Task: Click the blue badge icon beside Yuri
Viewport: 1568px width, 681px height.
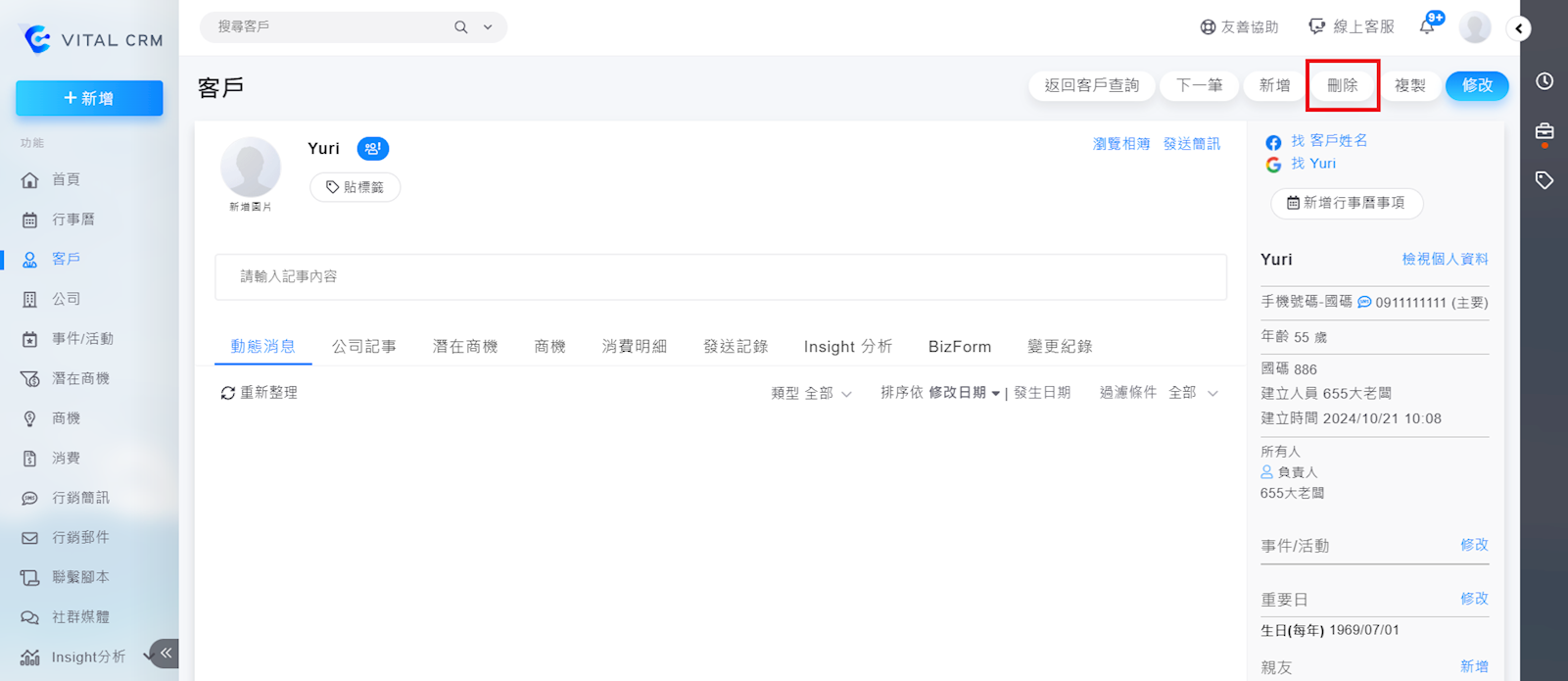Action: tap(372, 149)
